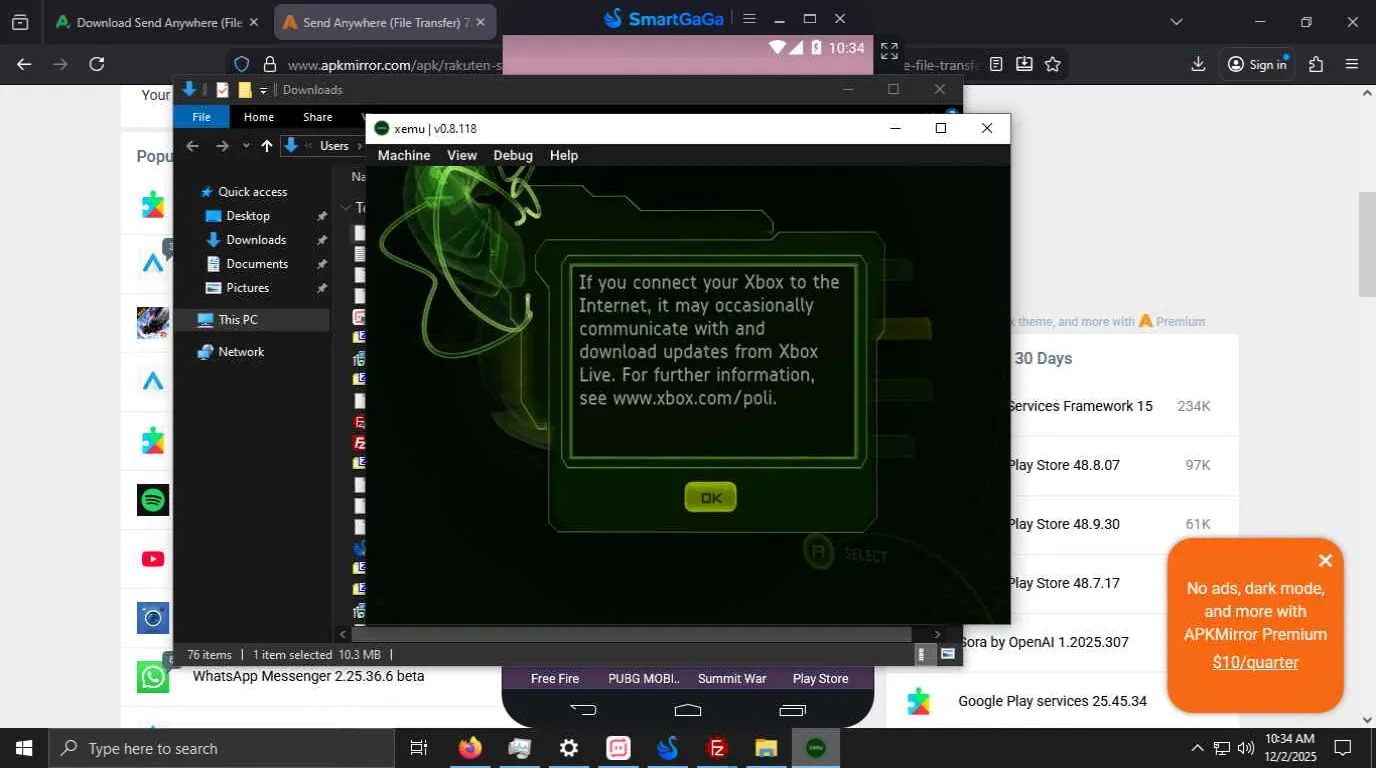Click the pin icon beside Downloads

click(322, 240)
